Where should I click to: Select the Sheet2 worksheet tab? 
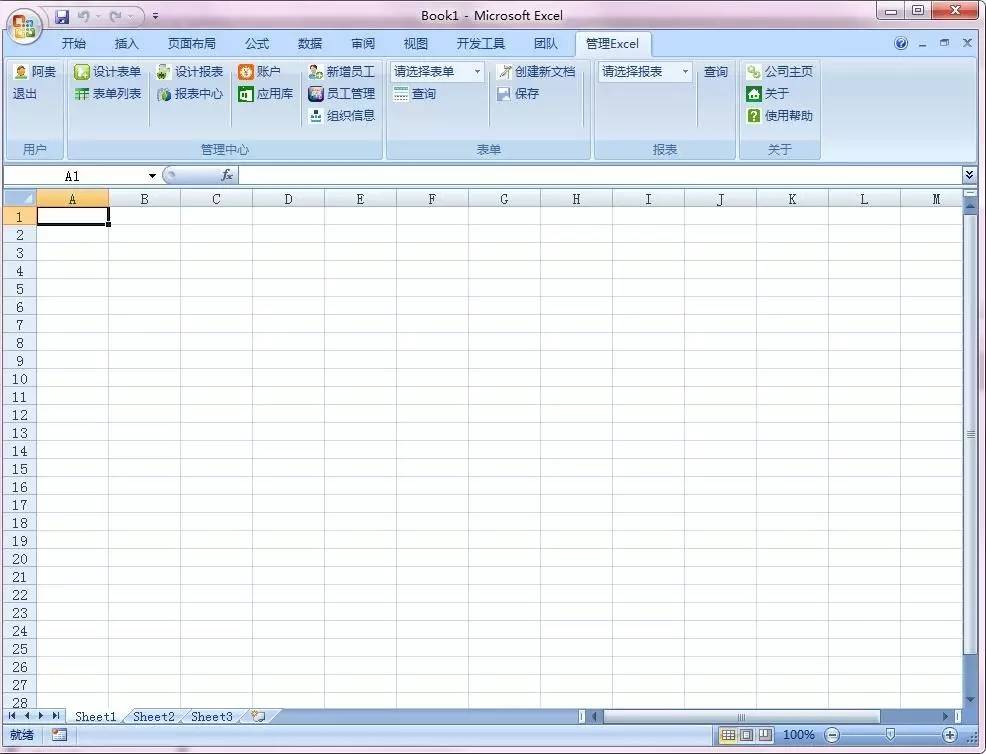[x=153, y=716]
